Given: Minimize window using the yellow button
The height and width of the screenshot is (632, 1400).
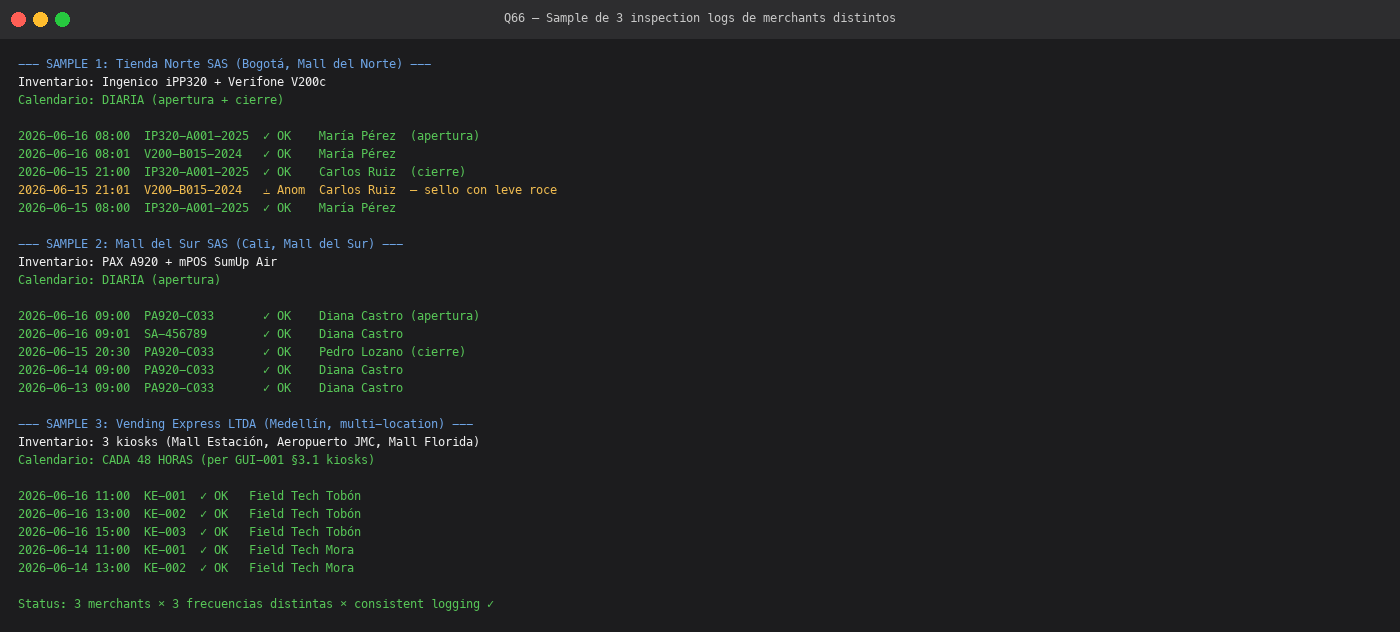Looking at the screenshot, I should coord(40,19).
